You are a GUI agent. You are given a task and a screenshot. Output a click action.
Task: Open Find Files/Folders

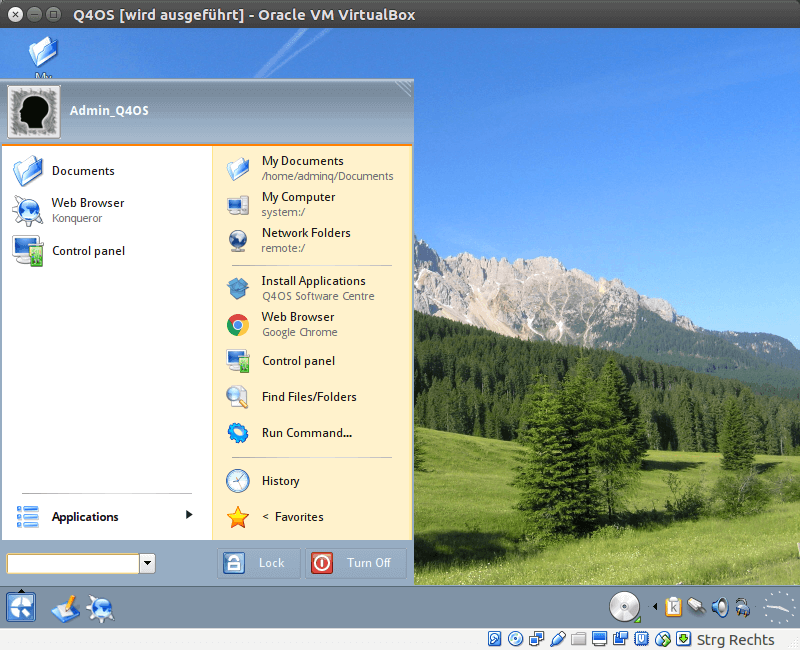pyautogui.click(x=308, y=397)
